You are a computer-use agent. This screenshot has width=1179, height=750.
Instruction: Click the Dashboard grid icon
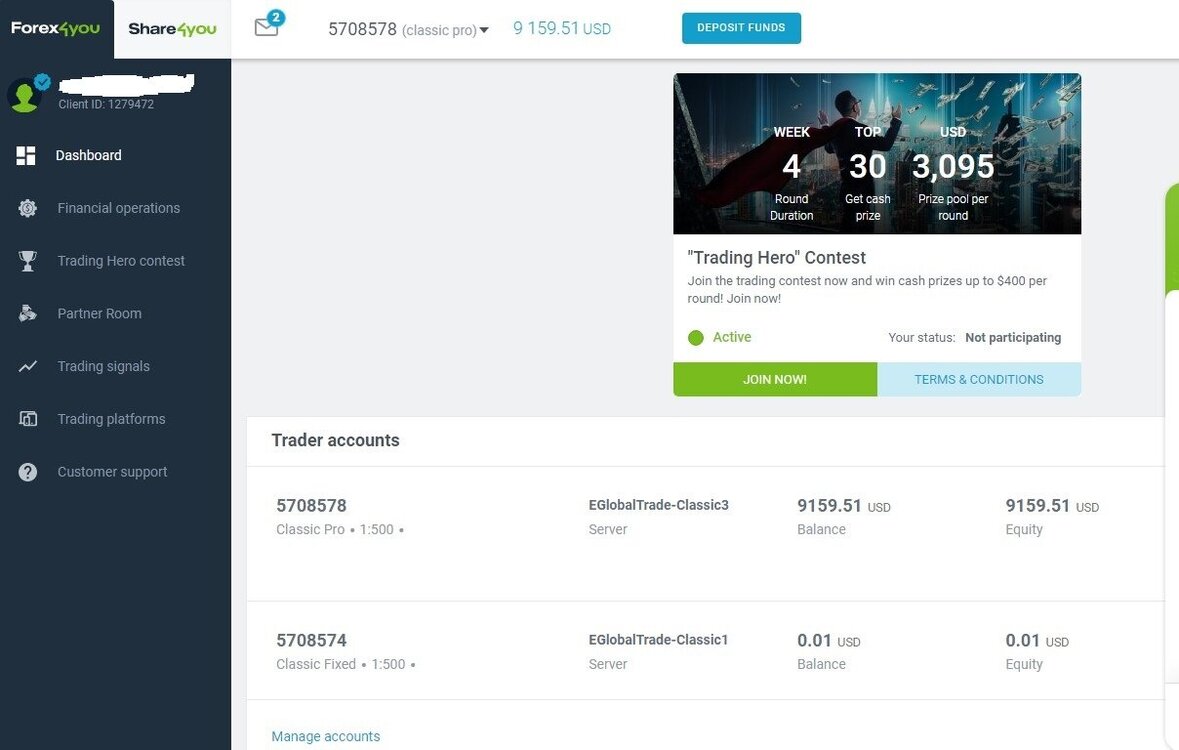coord(26,156)
